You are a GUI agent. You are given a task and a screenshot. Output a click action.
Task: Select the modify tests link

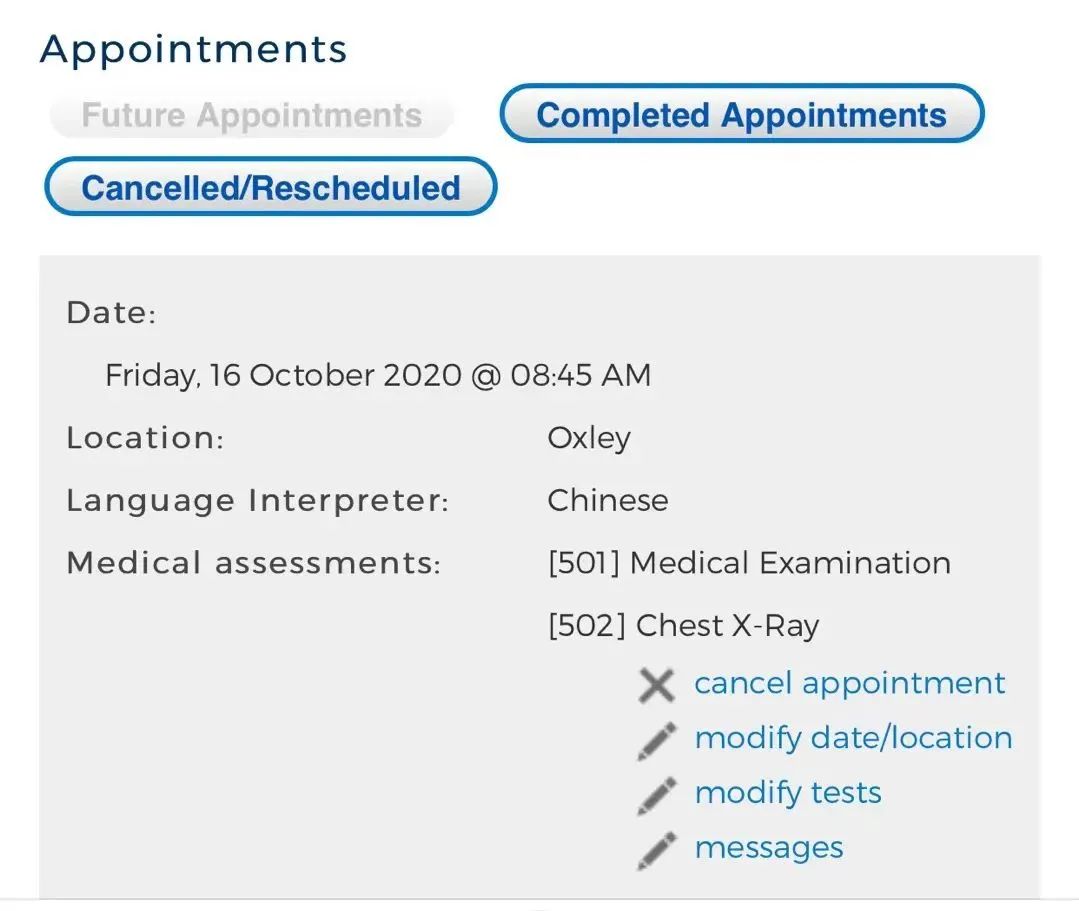click(788, 793)
